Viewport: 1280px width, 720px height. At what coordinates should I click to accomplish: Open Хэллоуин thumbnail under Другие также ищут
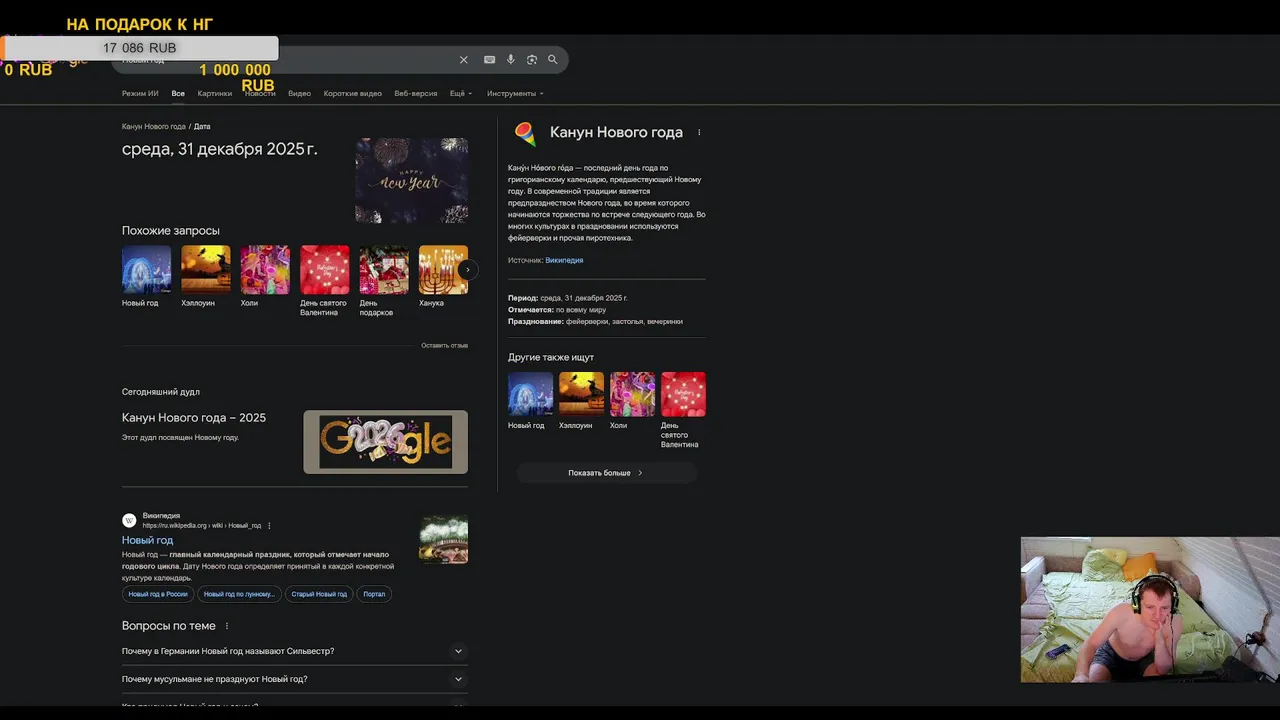[x=581, y=394]
